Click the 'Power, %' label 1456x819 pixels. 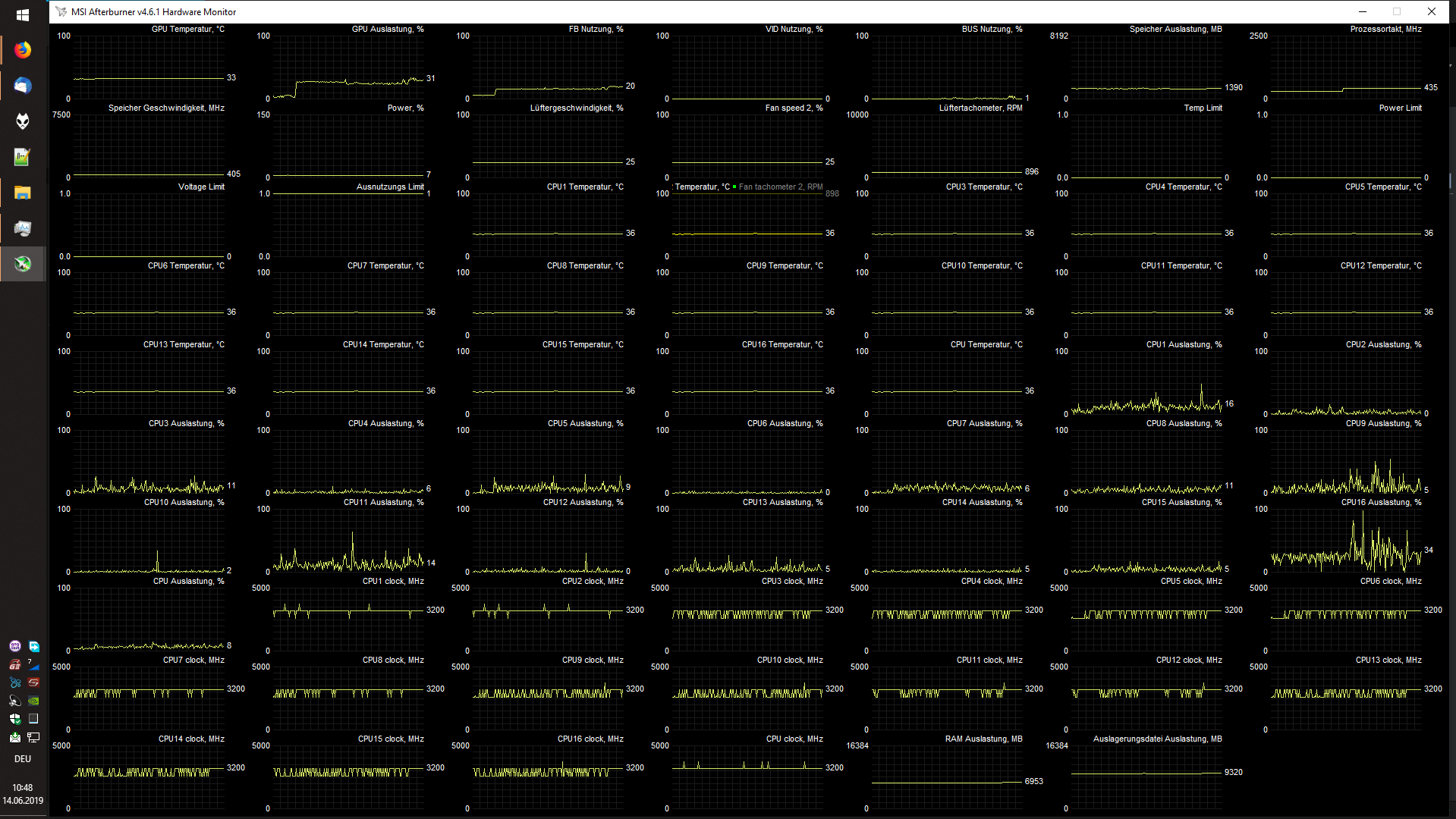405,108
